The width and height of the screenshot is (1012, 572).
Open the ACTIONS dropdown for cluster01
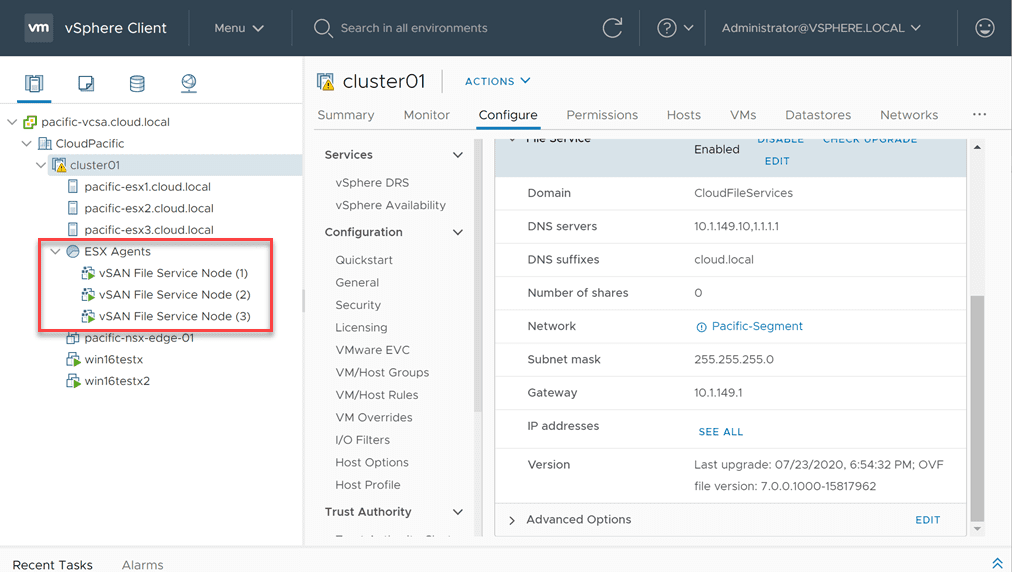pos(497,81)
